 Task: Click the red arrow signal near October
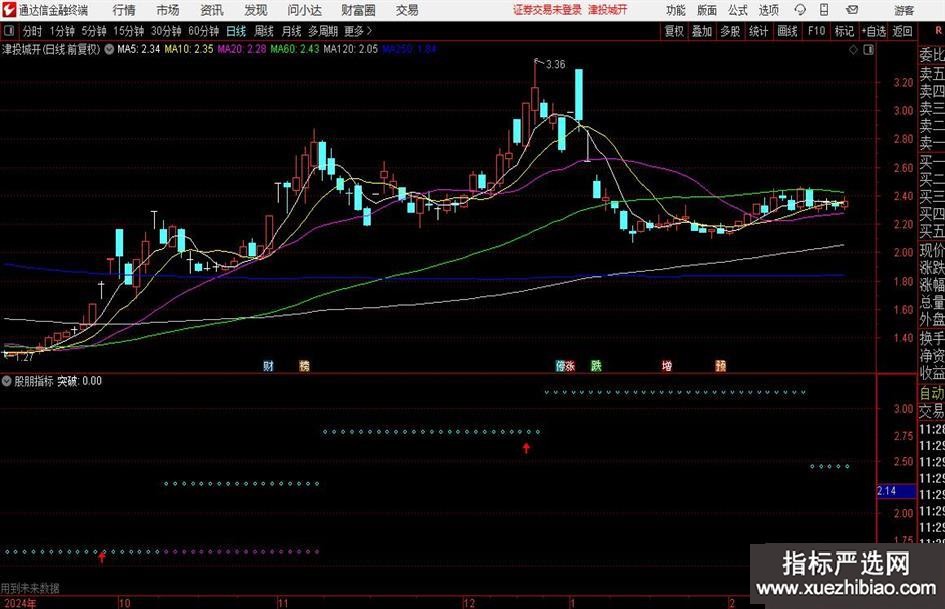[102, 557]
